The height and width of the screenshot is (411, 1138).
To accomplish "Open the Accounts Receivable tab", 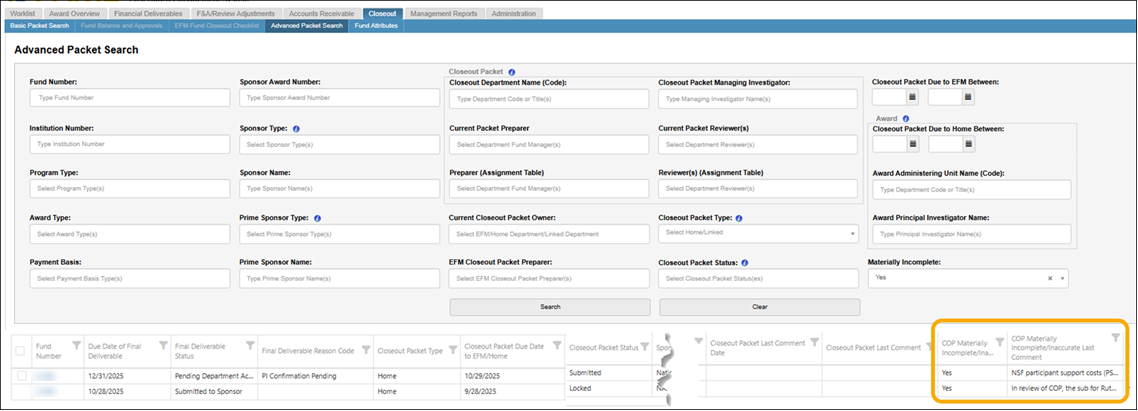I will click(x=322, y=14).
